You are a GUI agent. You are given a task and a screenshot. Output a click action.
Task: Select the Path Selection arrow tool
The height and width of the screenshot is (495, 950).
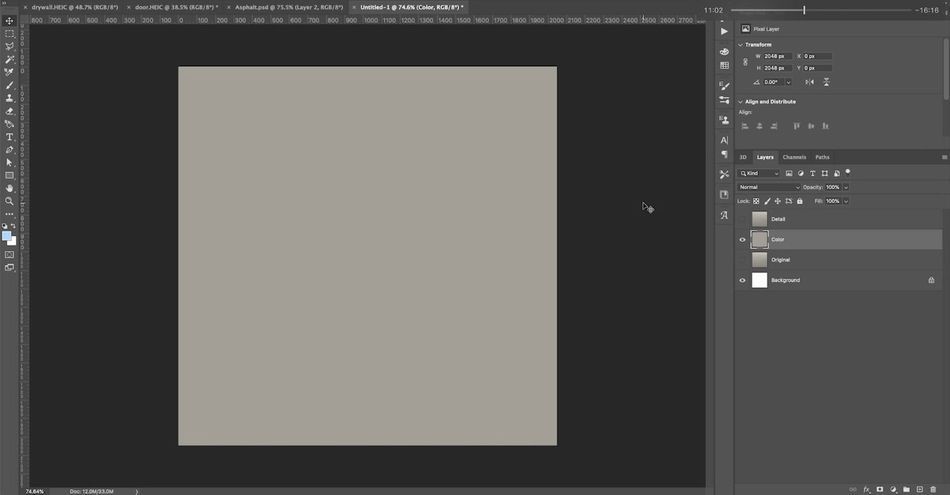coord(9,162)
